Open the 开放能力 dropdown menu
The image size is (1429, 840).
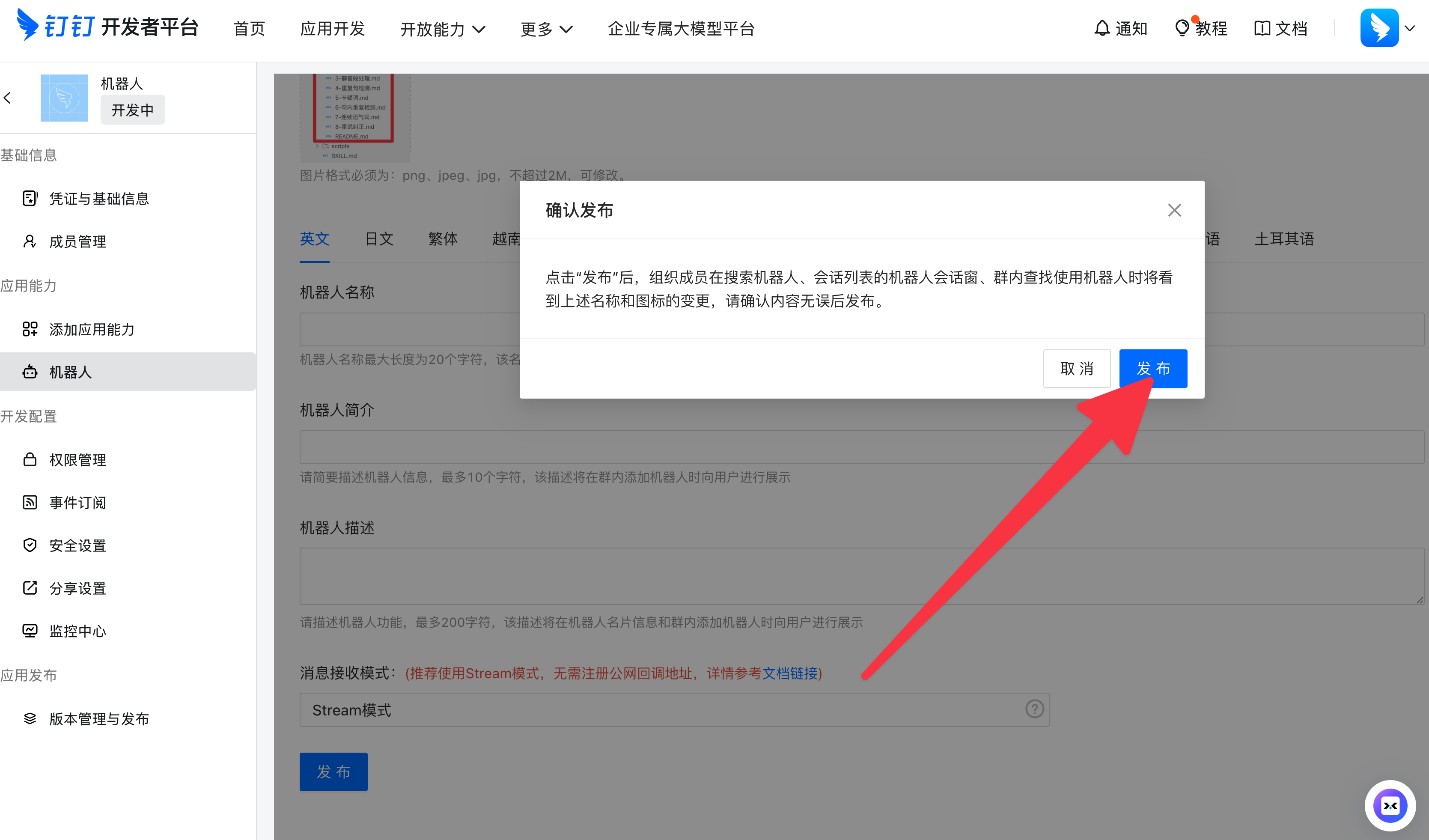pyautogui.click(x=444, y=29)
